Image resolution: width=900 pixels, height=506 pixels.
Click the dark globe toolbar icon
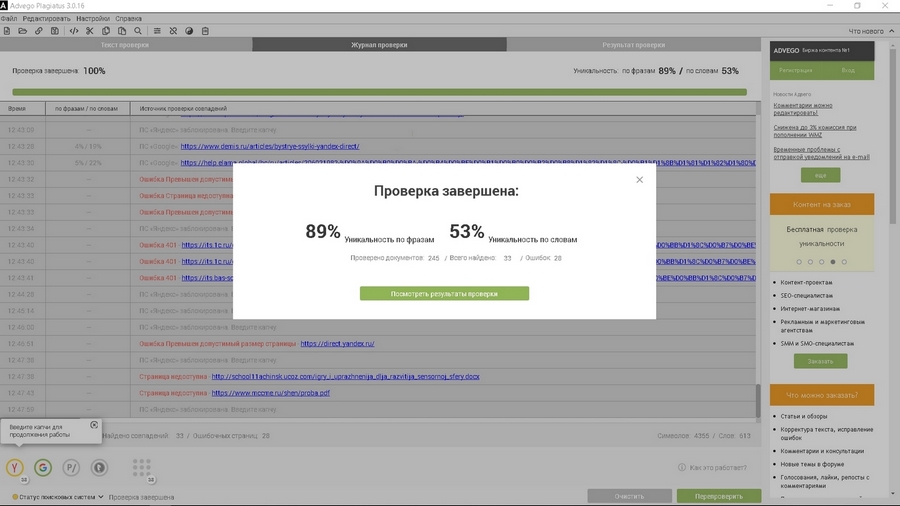189,31
